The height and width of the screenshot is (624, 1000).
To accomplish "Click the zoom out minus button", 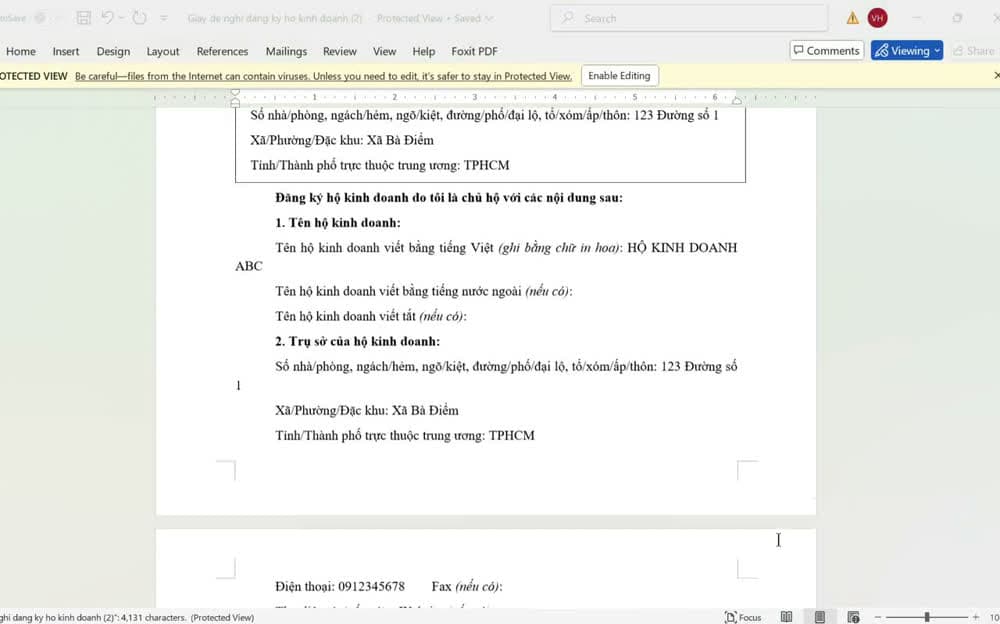I will tap(878, 617).
